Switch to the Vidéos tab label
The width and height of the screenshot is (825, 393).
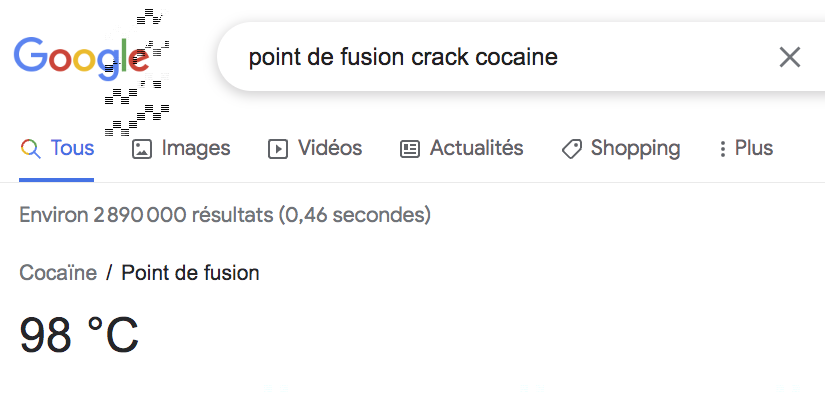tap(330, 148)
